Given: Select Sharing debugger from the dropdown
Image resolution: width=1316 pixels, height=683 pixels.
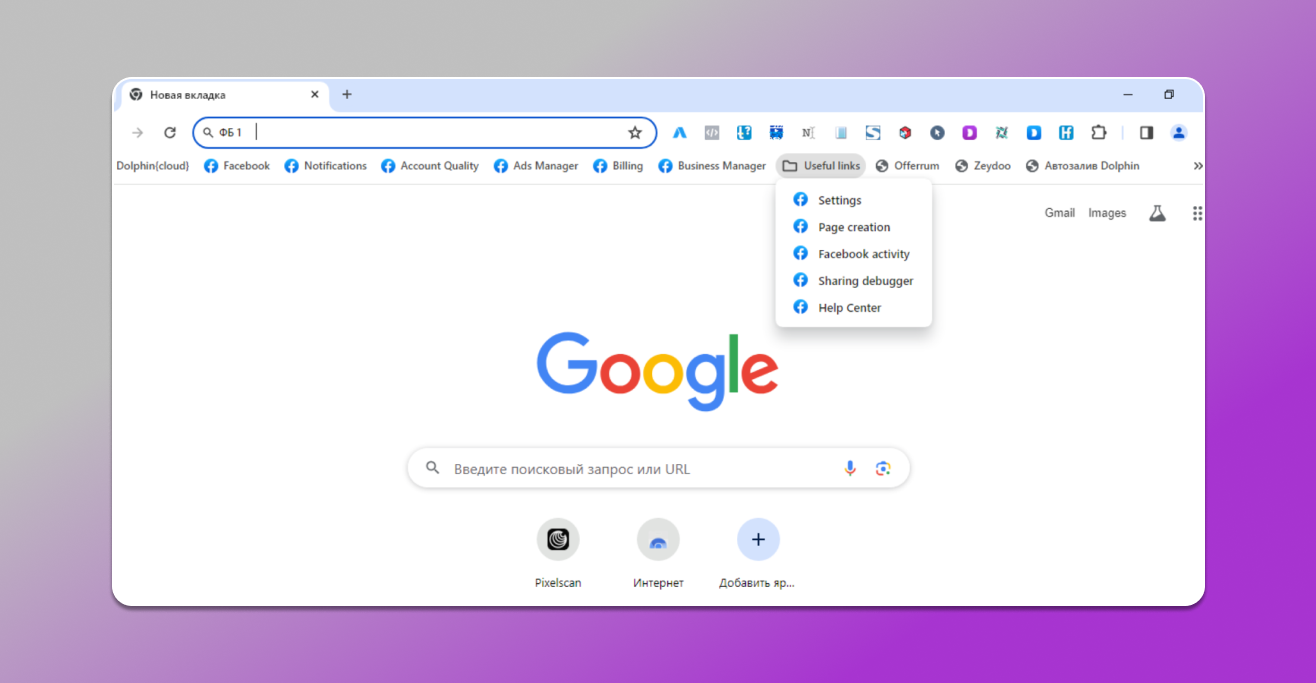Looking at the screenshot, I should pos(865,281).
